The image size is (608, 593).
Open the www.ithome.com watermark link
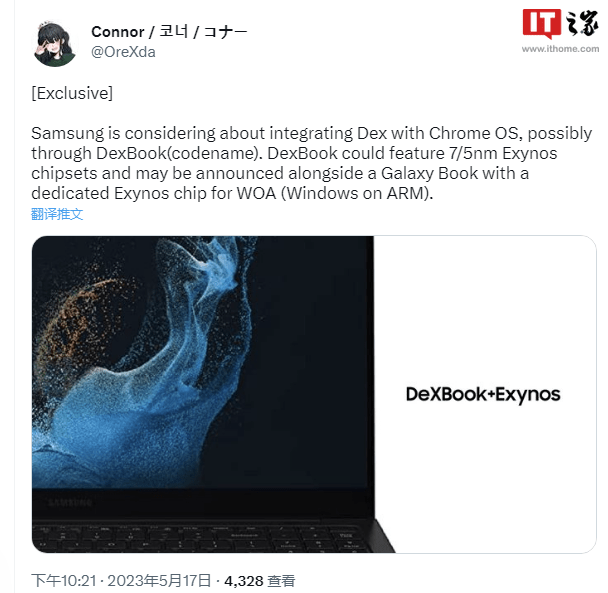560,49
